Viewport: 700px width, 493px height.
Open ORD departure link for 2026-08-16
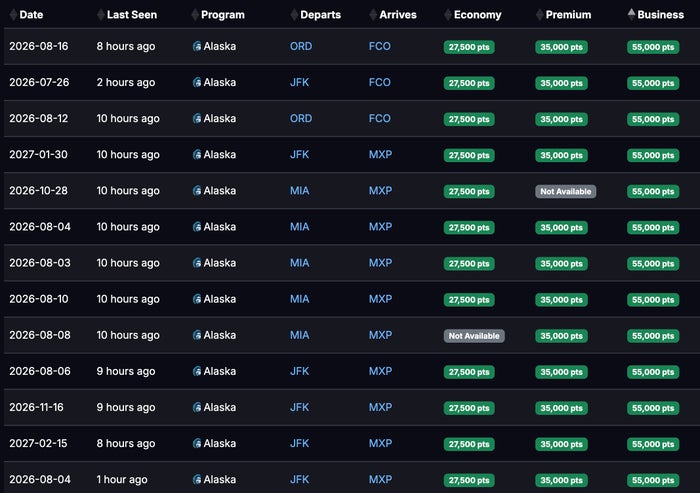(301, 46)
